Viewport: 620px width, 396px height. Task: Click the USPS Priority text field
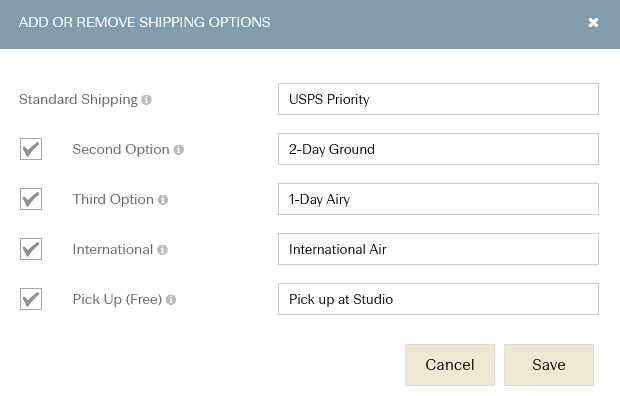coord(438,99)
